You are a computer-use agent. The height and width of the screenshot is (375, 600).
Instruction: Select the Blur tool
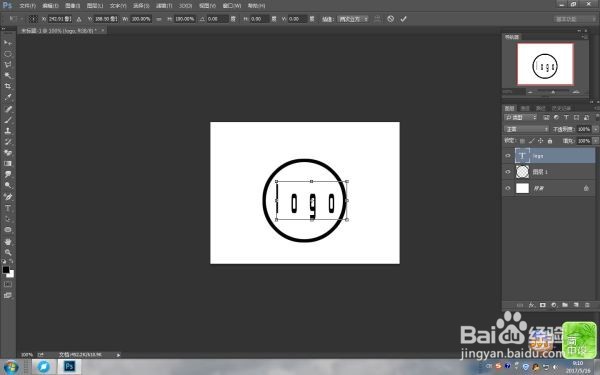[8, 174]
